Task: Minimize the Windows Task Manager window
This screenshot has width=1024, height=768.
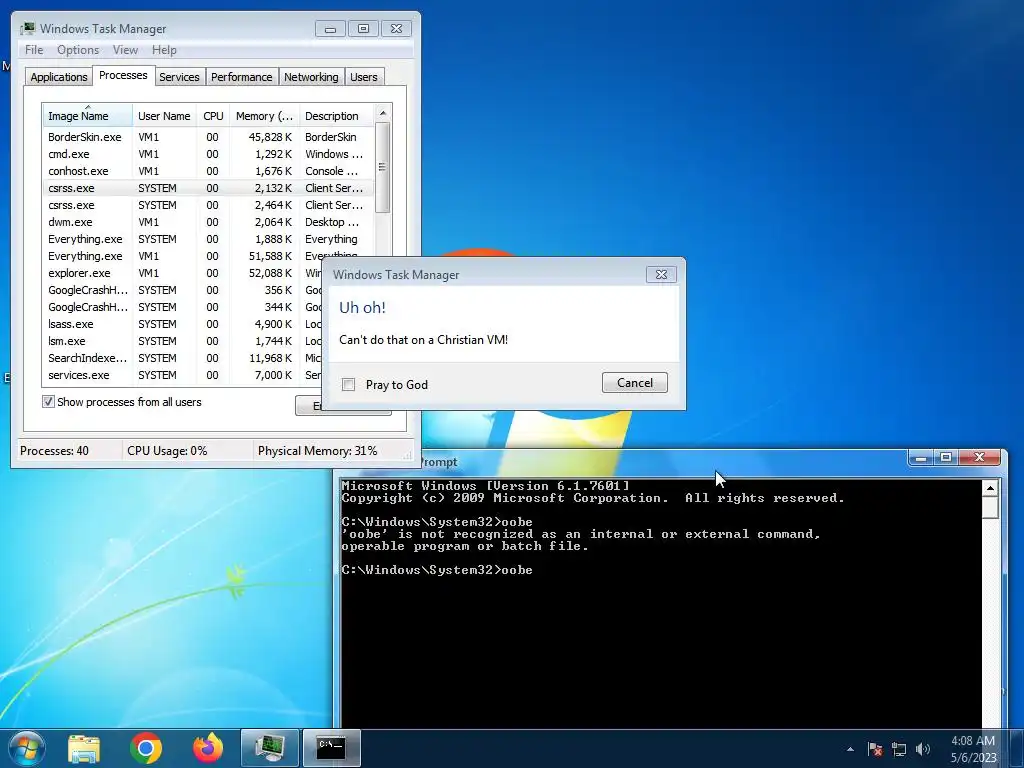Action: click(330, 29)
